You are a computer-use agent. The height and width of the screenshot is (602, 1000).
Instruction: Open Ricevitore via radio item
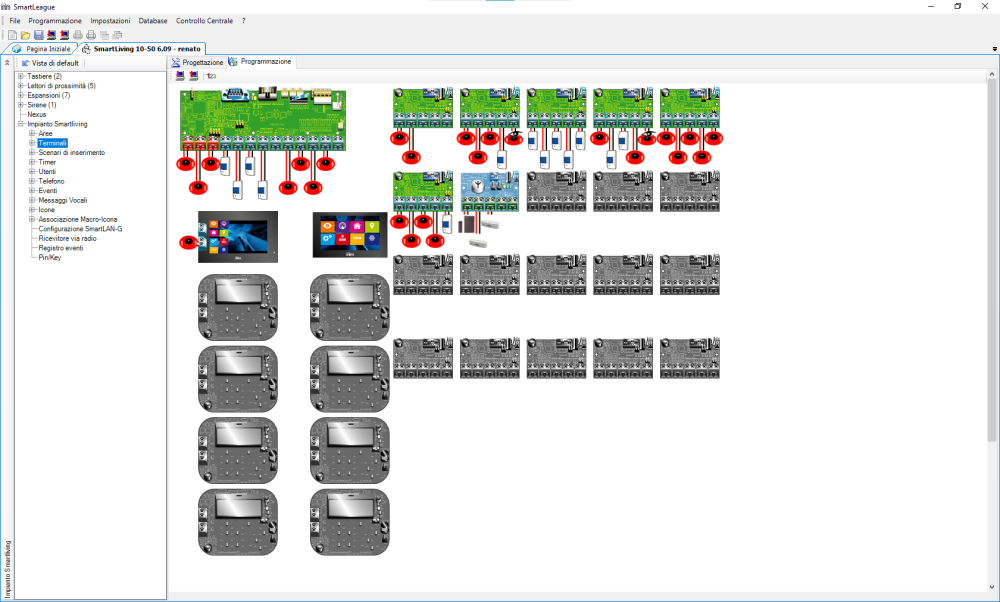[68, 239]
